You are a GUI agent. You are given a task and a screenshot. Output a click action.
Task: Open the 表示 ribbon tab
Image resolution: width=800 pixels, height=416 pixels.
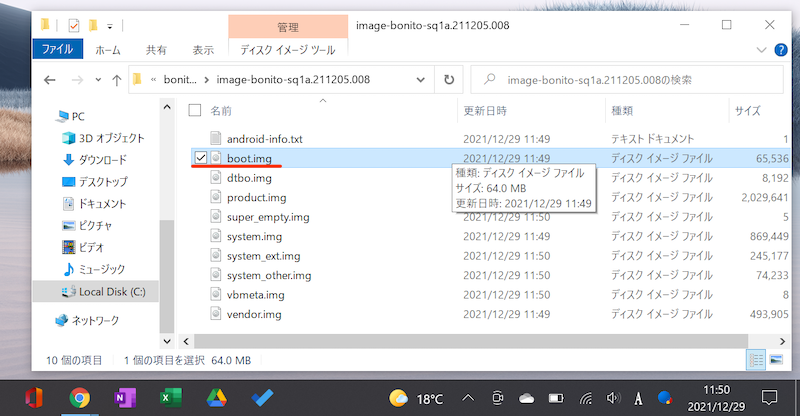[203, 49]
